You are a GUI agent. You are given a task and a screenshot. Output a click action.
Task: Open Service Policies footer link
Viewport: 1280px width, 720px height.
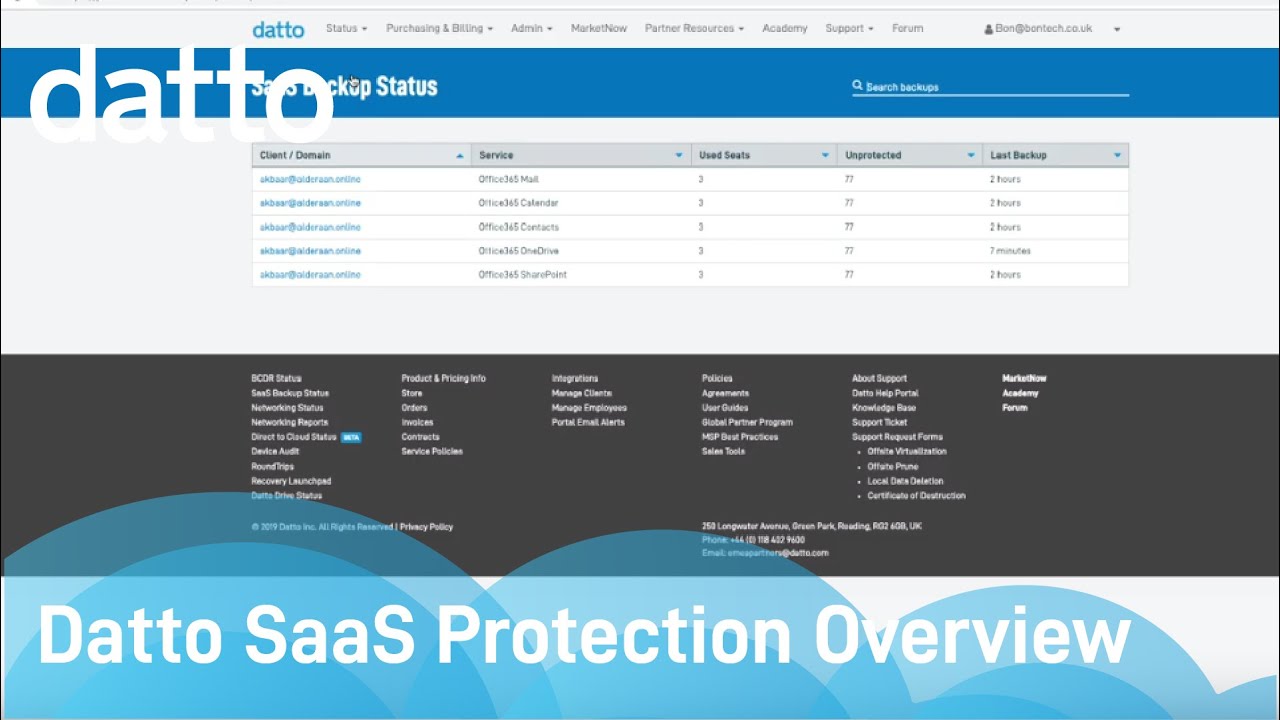point(432,451)
